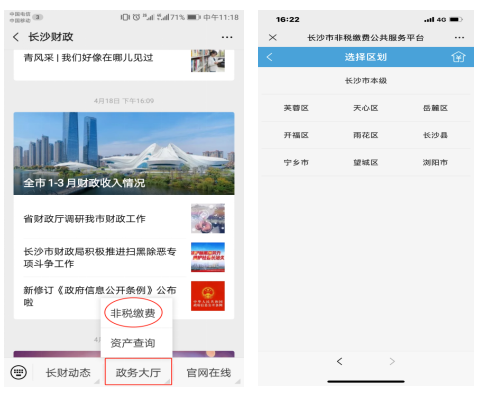The height and width of the screenshot is (395, 486).
Task: Select 望城区 district
Action: (366, 162)
